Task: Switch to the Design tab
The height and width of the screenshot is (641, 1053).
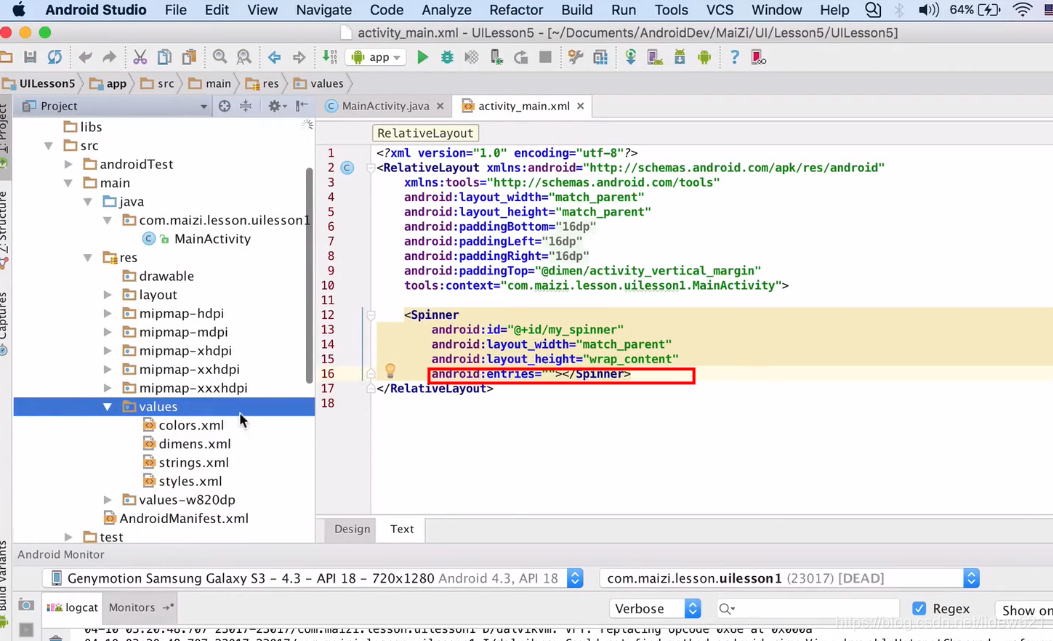Action: 352,529
